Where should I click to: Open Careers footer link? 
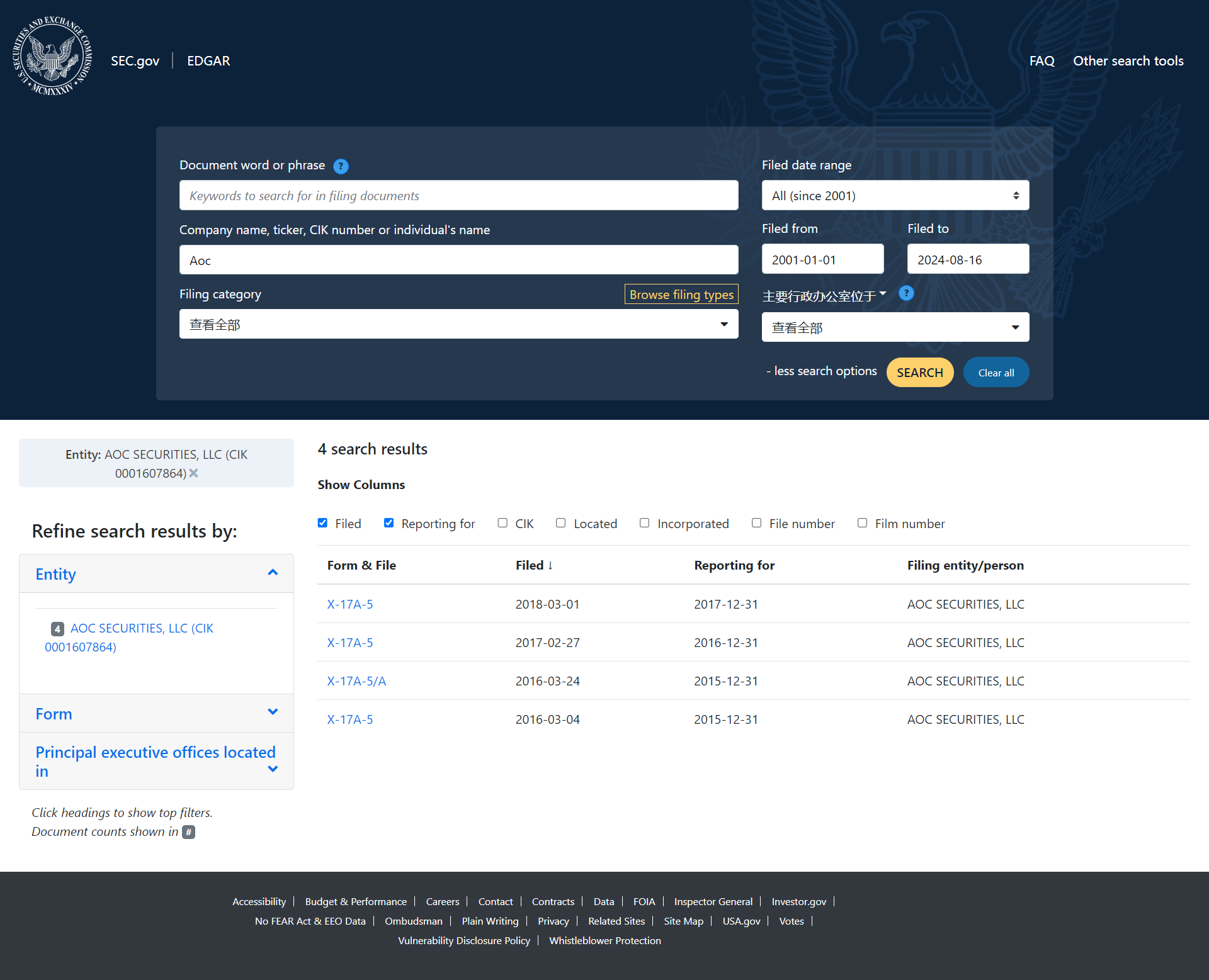[x=443, y=902]
